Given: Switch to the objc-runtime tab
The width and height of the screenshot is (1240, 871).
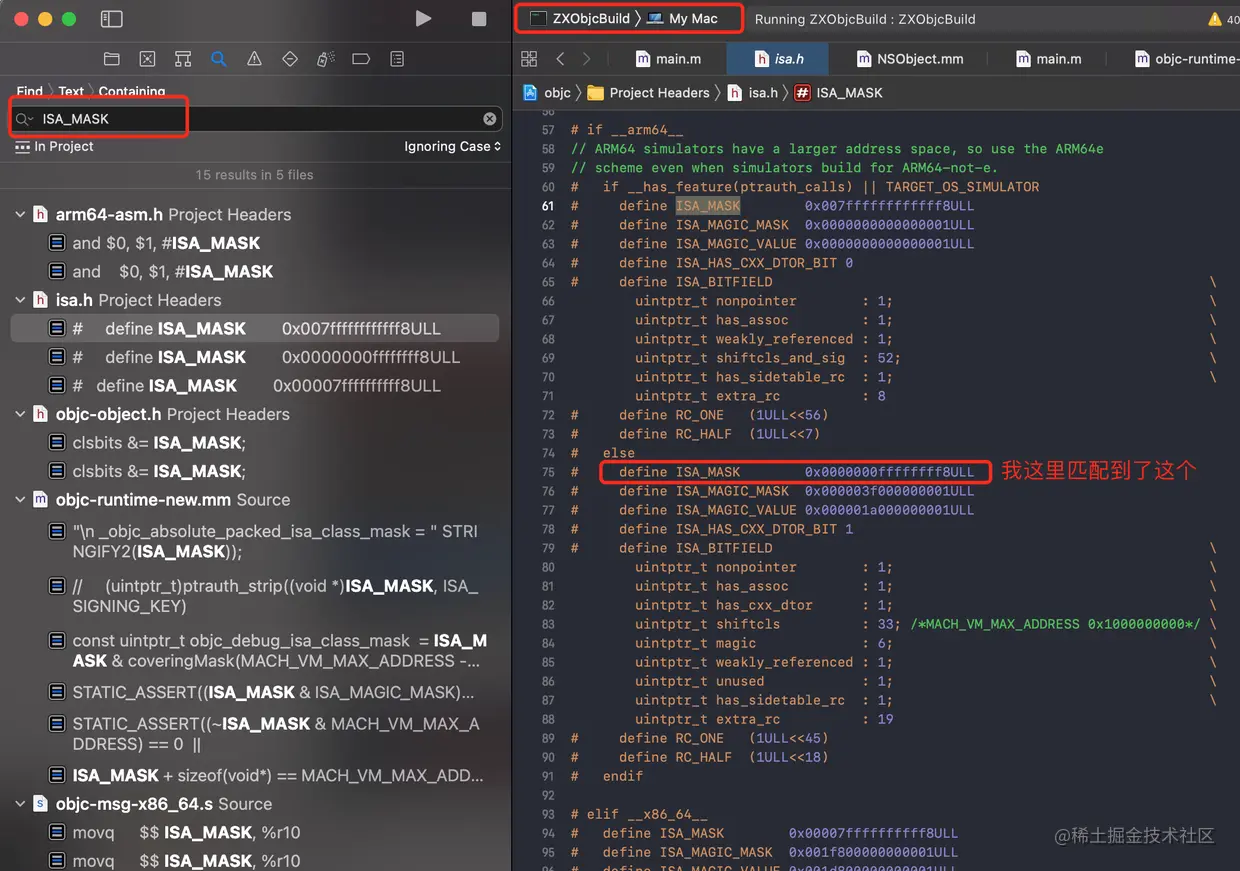Looking at the screenshot, I should click(x=1186, y=59).
